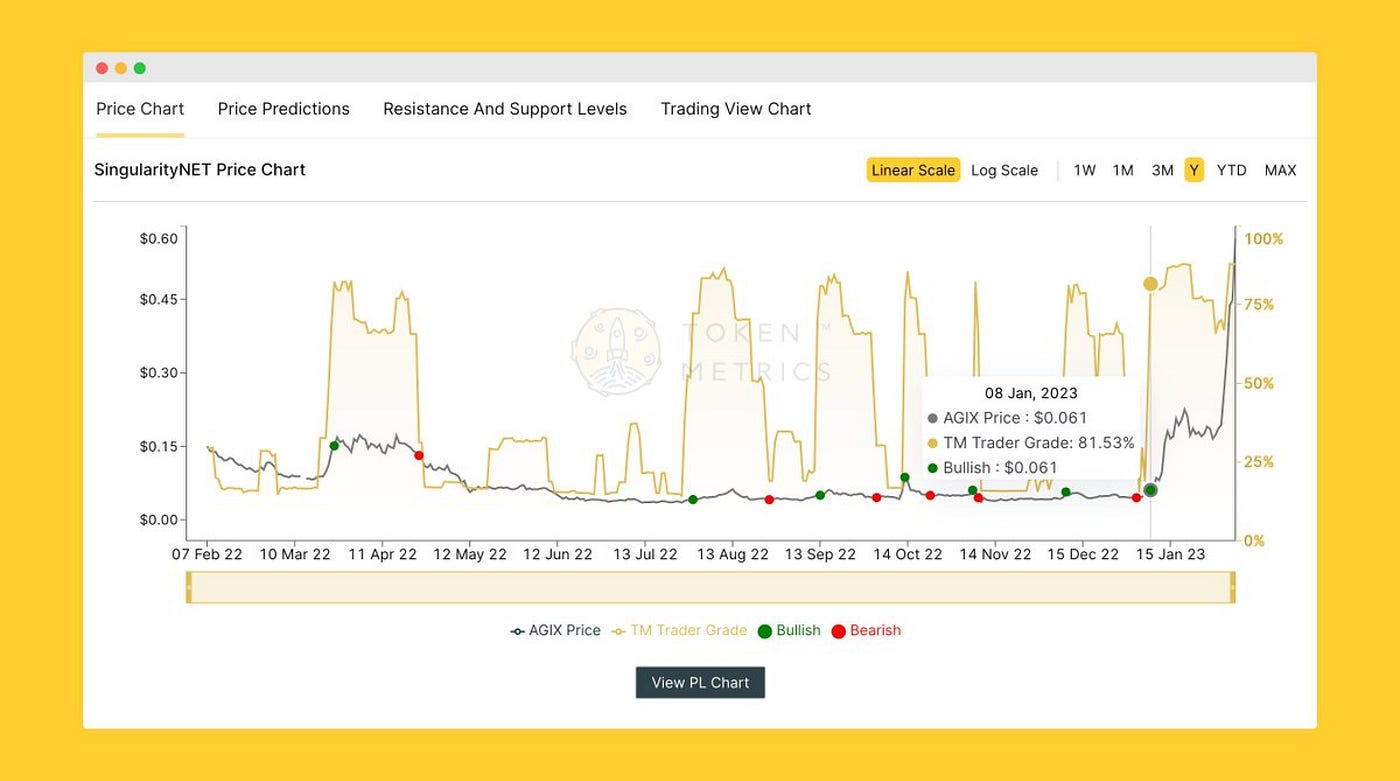Click tooltip line Bullish : $0.061
The width and height of the screenshot is (1400, 781).
pos(992,467)
